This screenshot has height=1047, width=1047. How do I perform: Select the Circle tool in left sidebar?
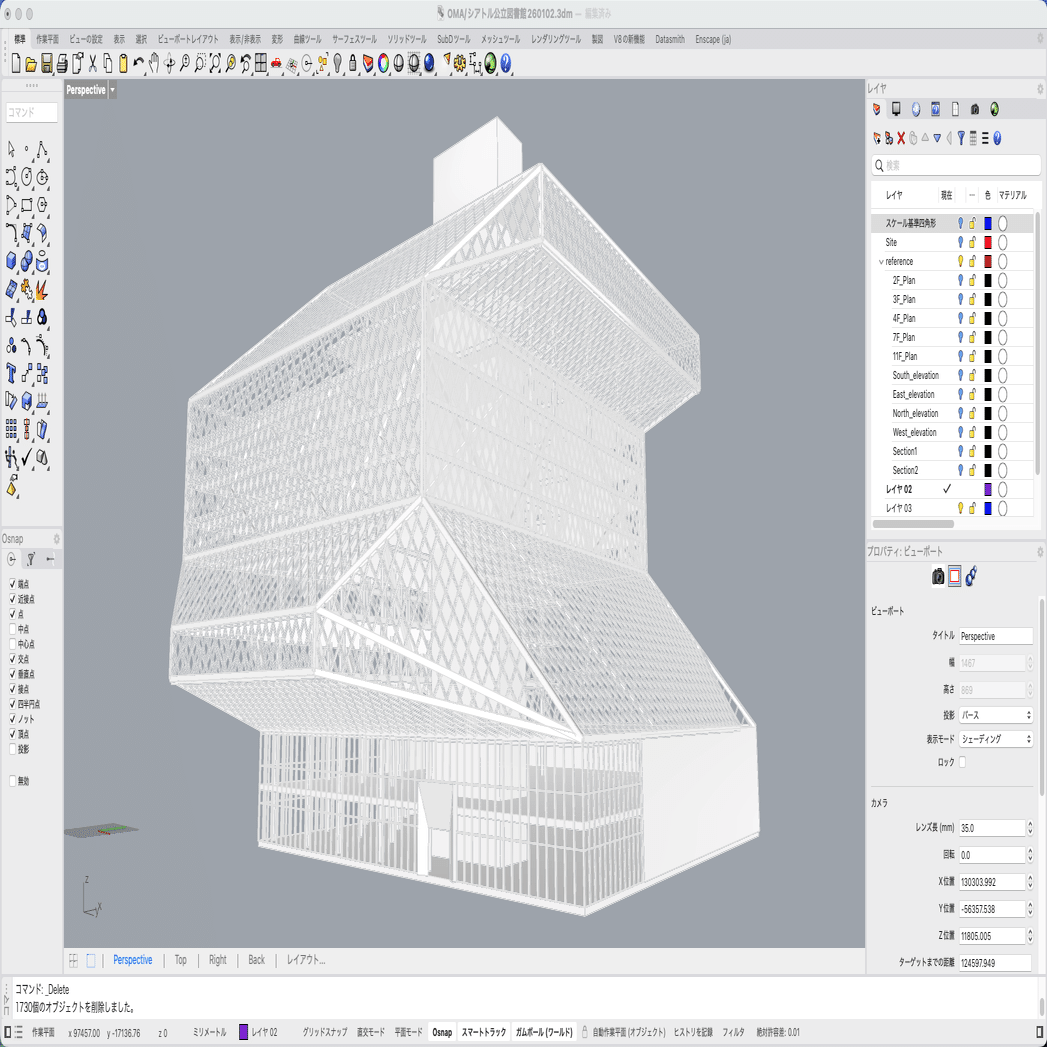(x=27, y=177)
